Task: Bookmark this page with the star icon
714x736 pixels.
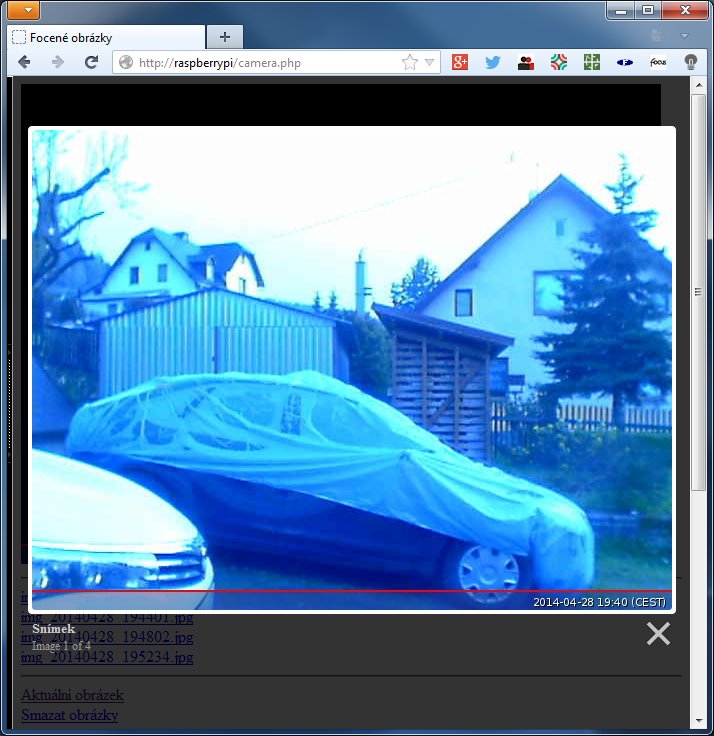Action: tap(409, 62)
